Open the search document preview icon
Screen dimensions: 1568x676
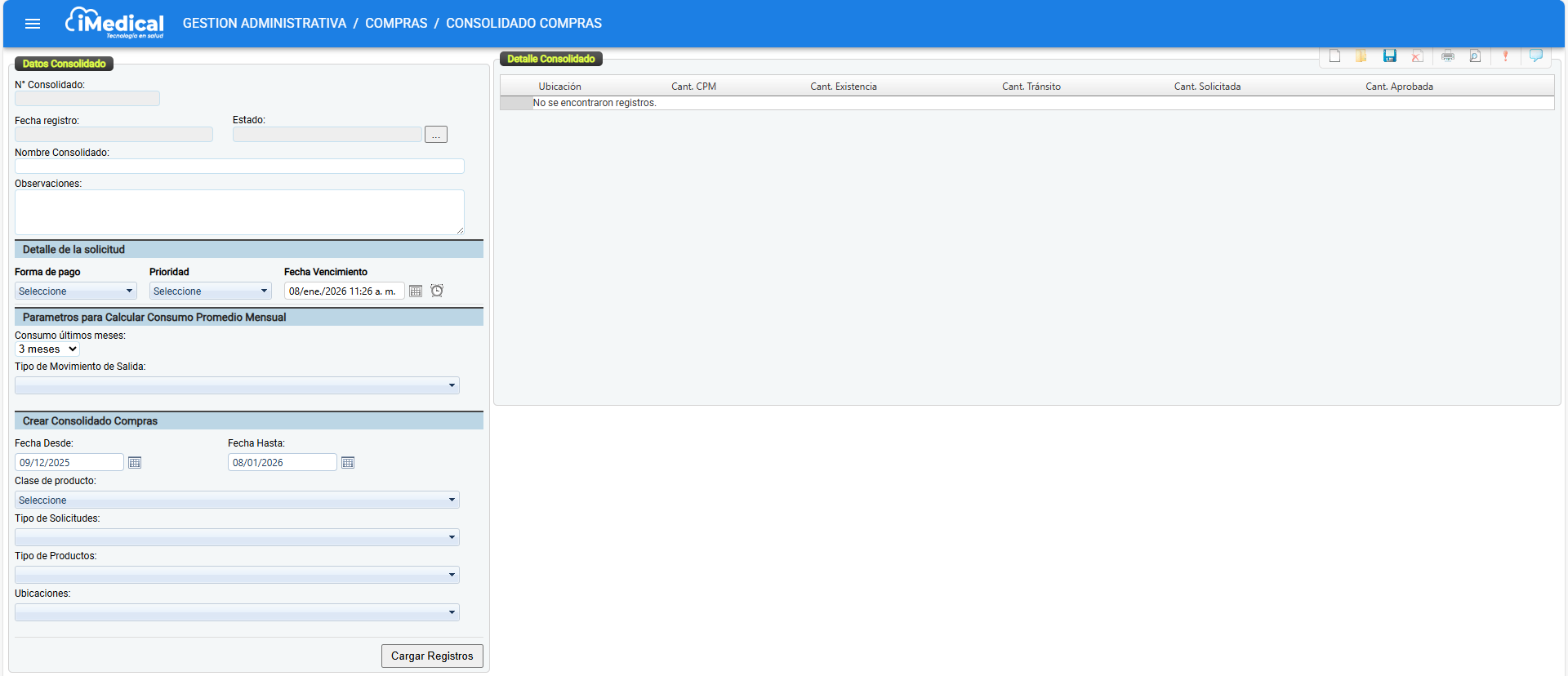1475,56
